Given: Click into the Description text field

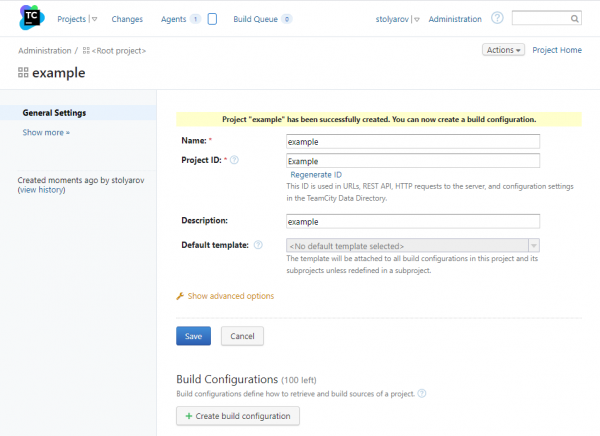Looking at the screenshot, I should pyautogui.click(x=412, y=221).
